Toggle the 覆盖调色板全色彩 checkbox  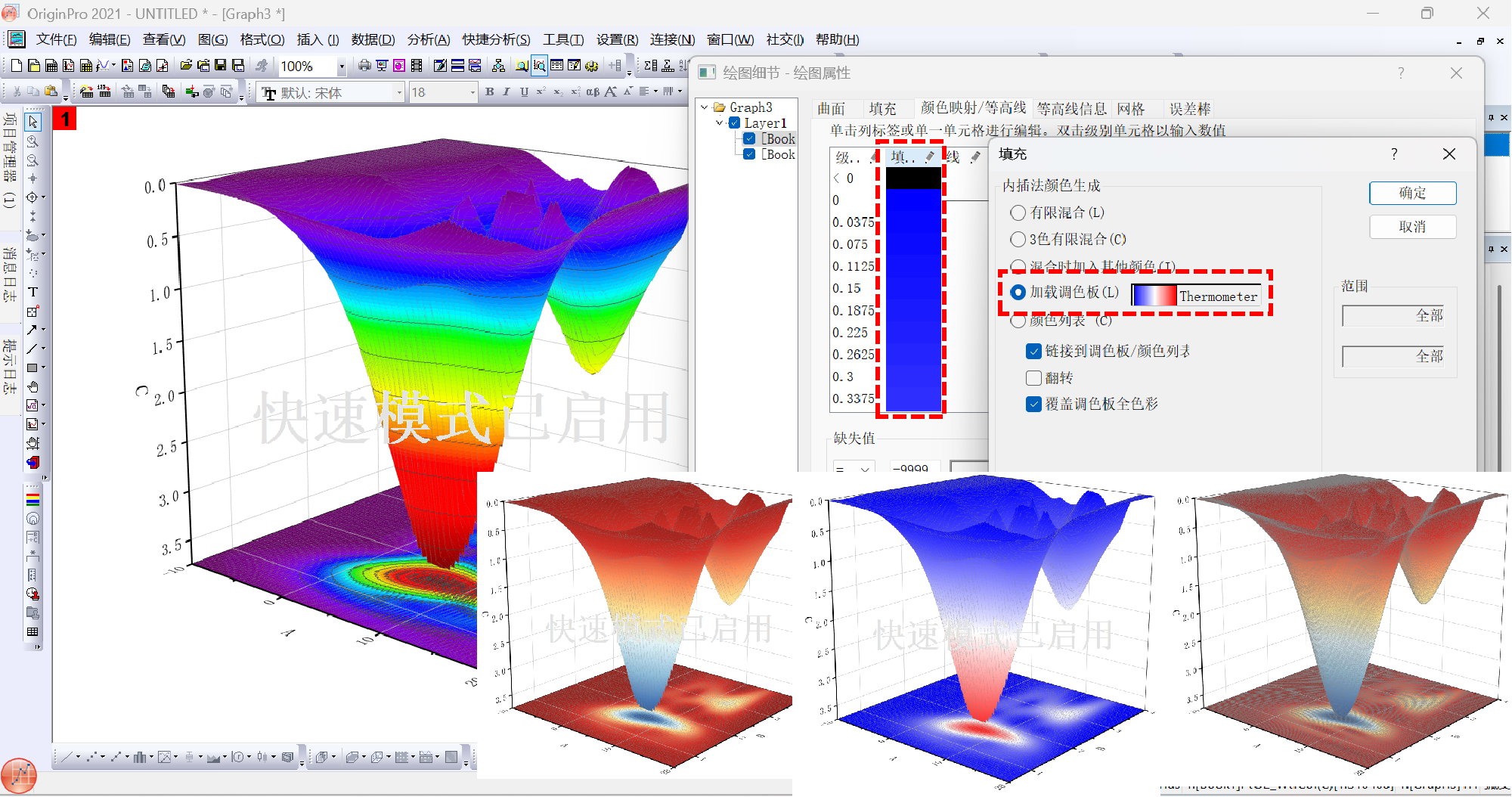tap(1033, 404)
